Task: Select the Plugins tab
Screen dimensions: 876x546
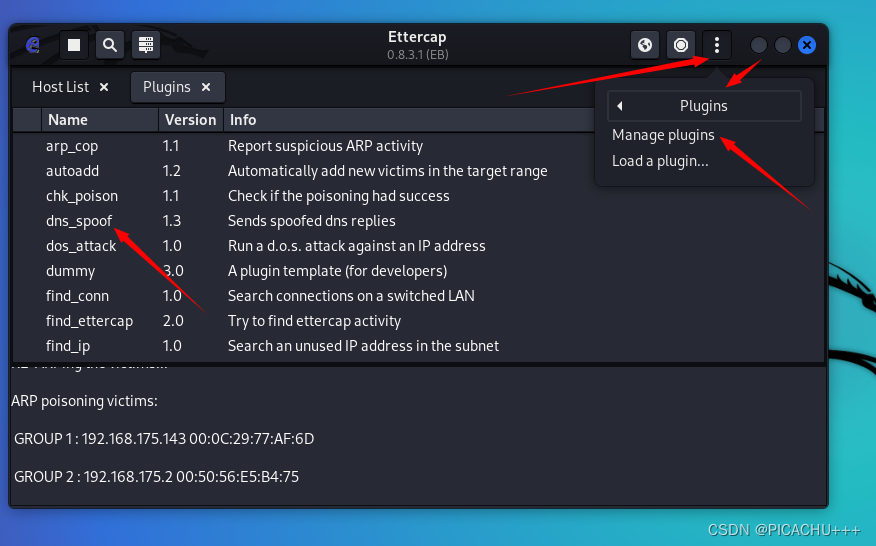Action: [x=166, y=87]
